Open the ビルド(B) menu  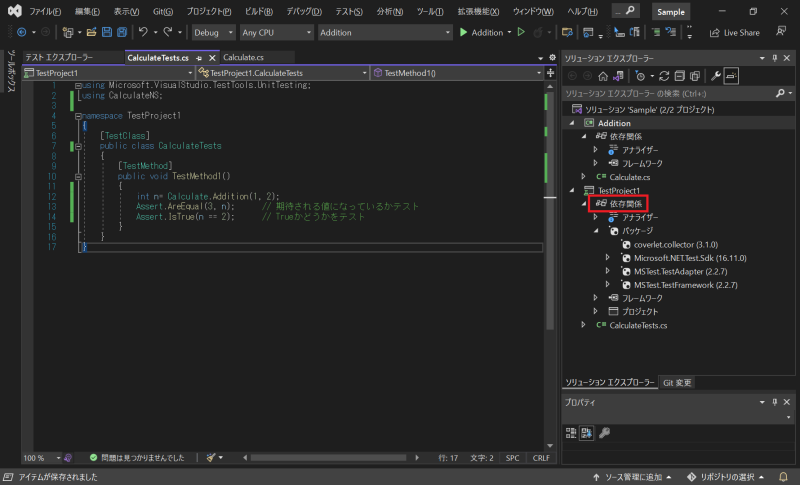(x=259, y=11)
